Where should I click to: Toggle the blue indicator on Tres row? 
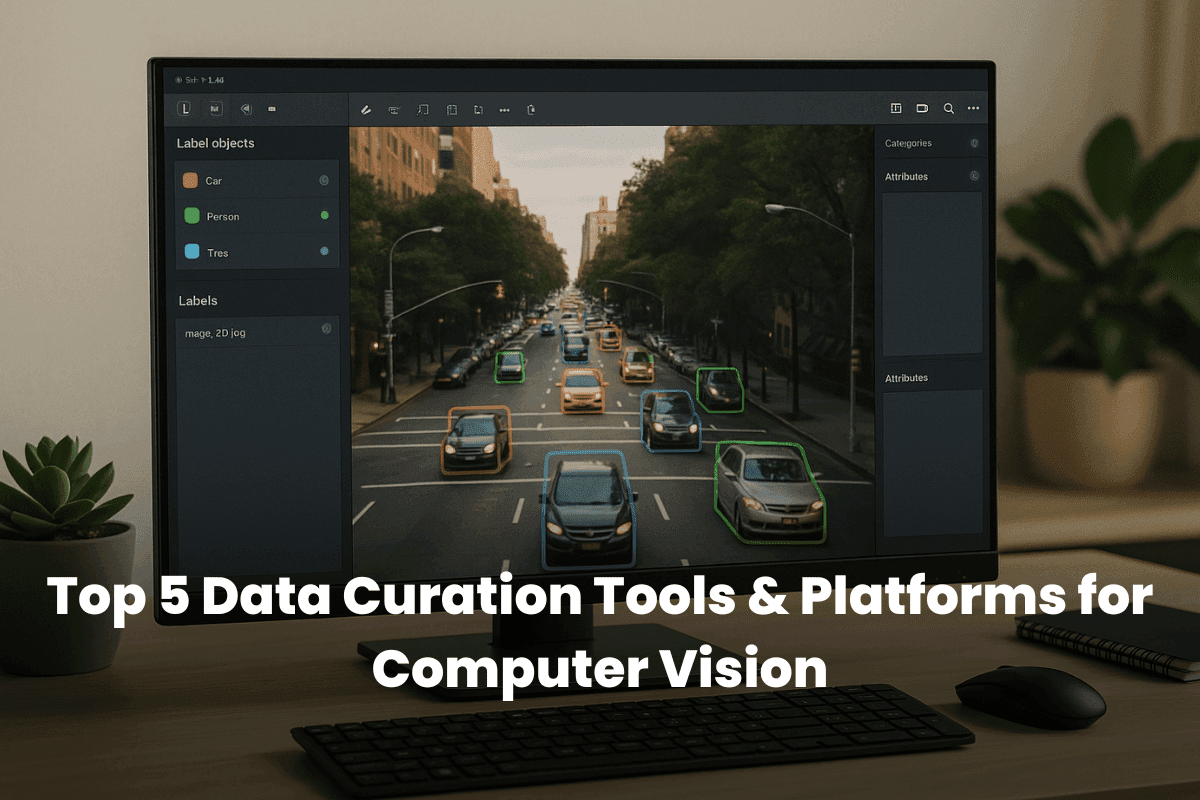[324, 252]
